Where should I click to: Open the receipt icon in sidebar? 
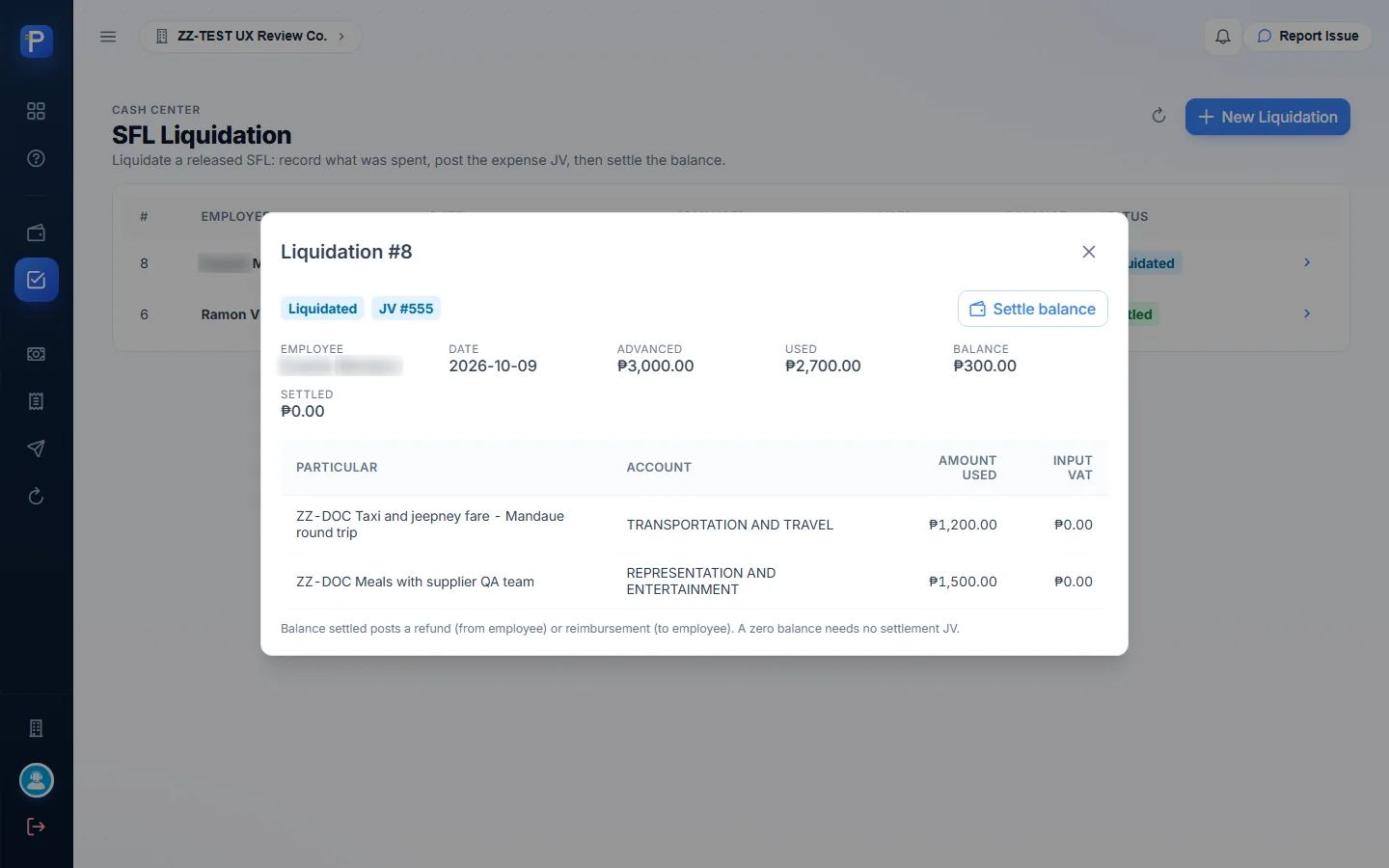(x=36, y=401)
